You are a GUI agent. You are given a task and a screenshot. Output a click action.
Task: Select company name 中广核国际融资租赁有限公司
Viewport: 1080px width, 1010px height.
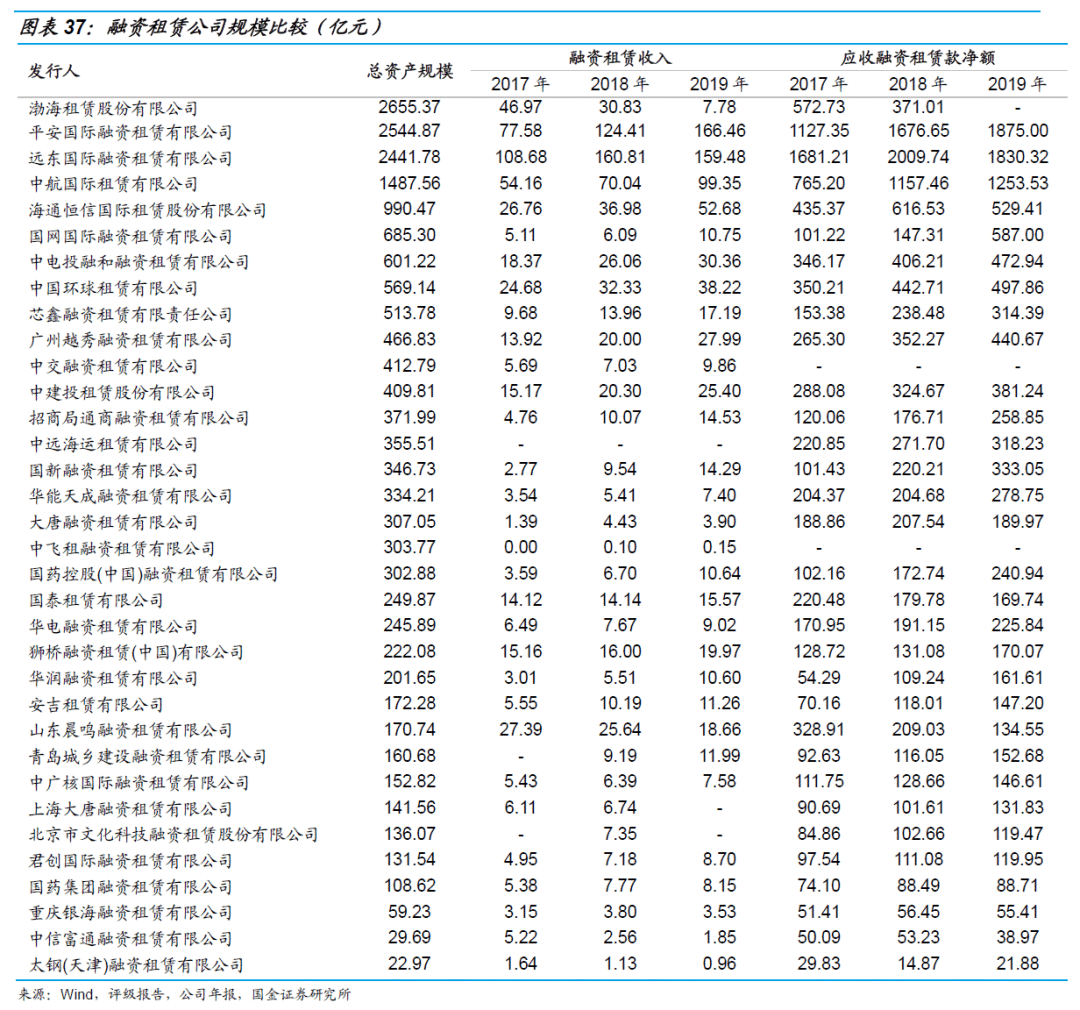coord(139,783)
